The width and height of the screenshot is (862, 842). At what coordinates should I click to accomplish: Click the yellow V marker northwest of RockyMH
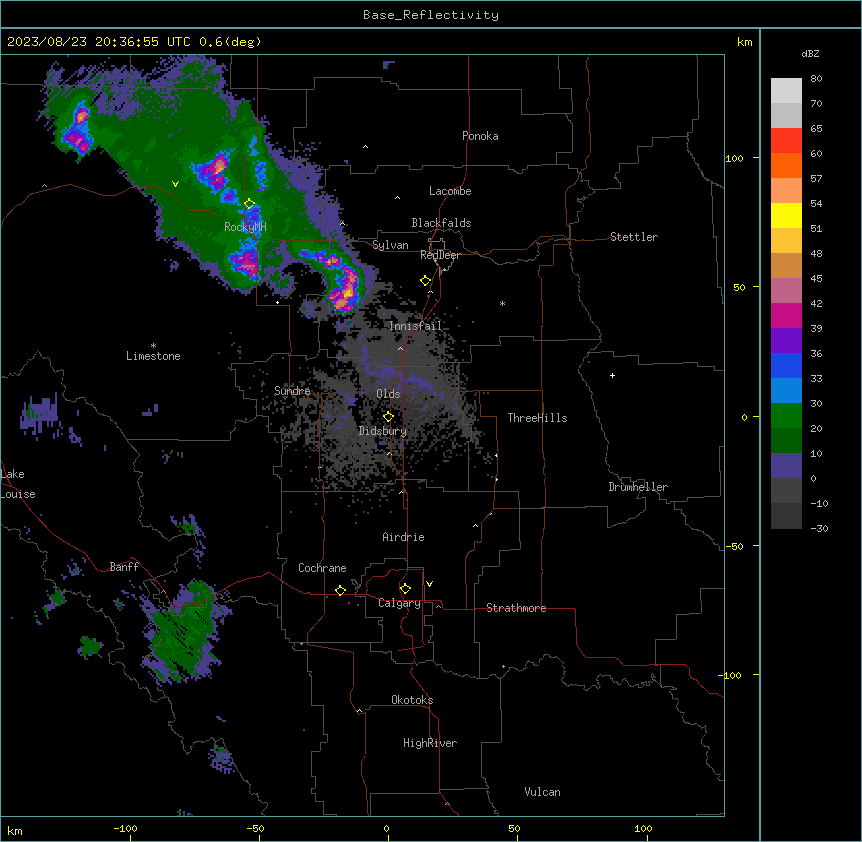175,184
